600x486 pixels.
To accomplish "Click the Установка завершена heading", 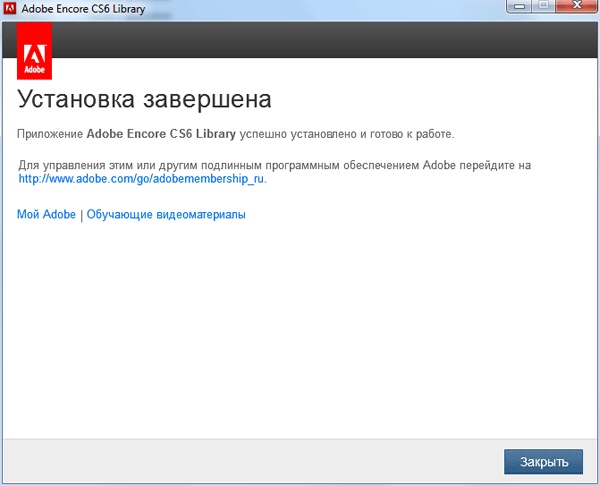I will 144,99.
